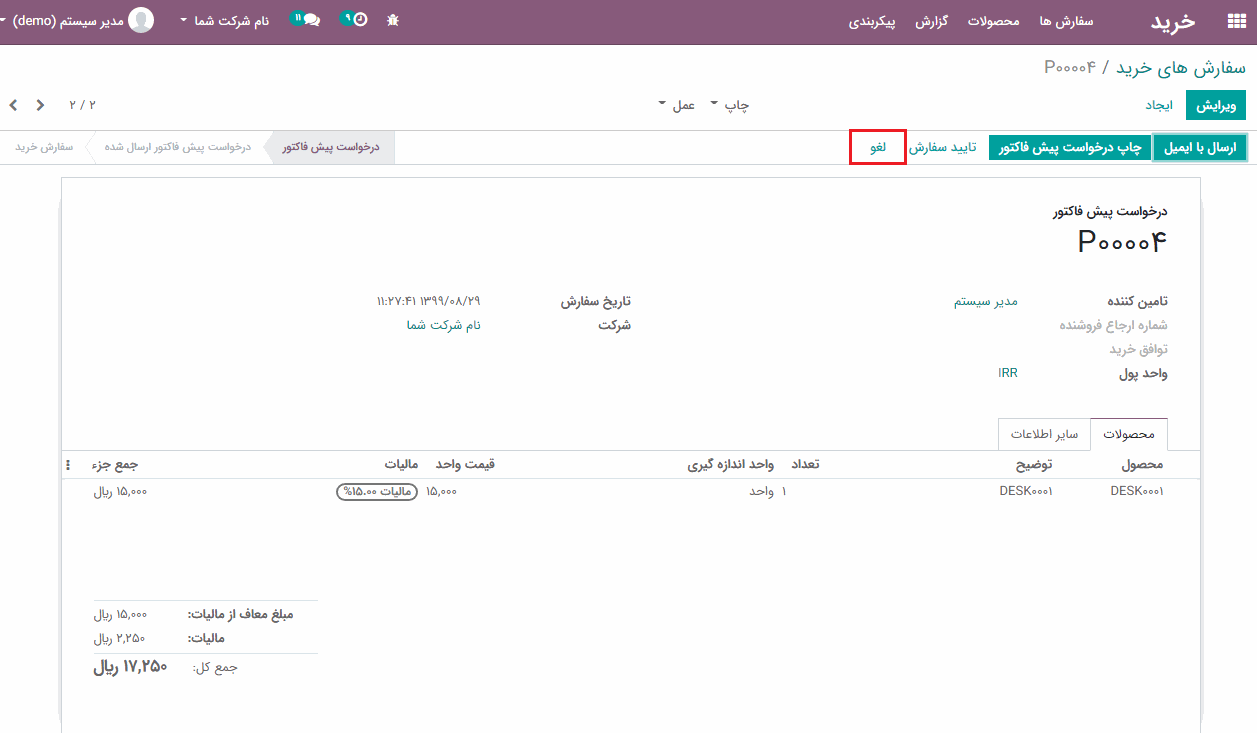Open the apps grid menu icon
Image resolution: width=1257 pixels, height=733 pixels.
(1236, 21)
